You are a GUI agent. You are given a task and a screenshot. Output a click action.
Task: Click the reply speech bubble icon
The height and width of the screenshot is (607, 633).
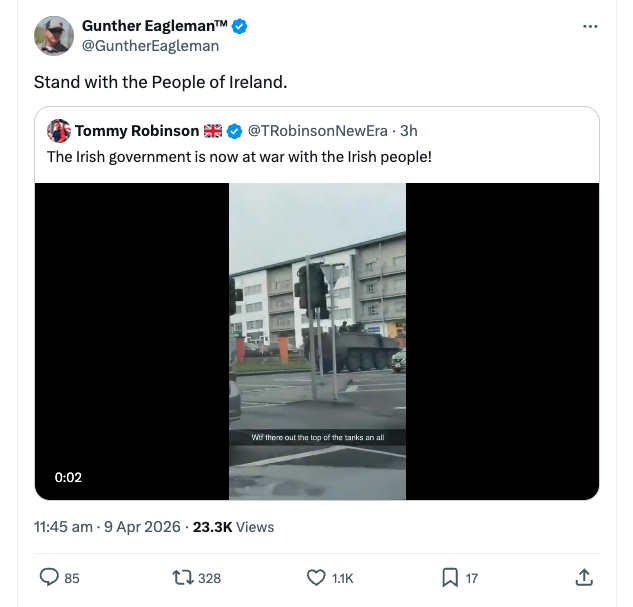tap(50, 577)
